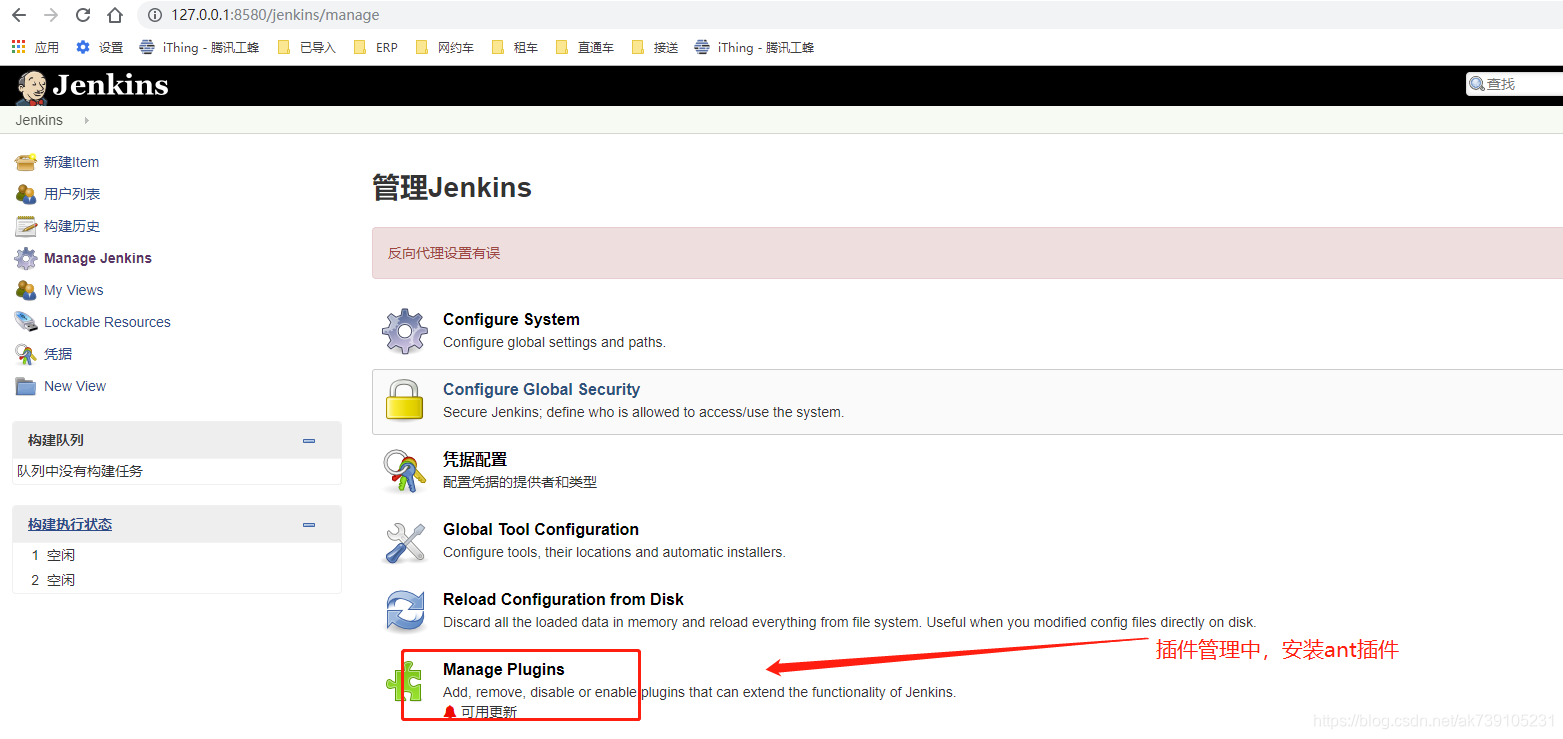Click the Manage Plugins puzzle icon
The height and width of the screenshot is (739, 1563).
[x=405, y=681]
